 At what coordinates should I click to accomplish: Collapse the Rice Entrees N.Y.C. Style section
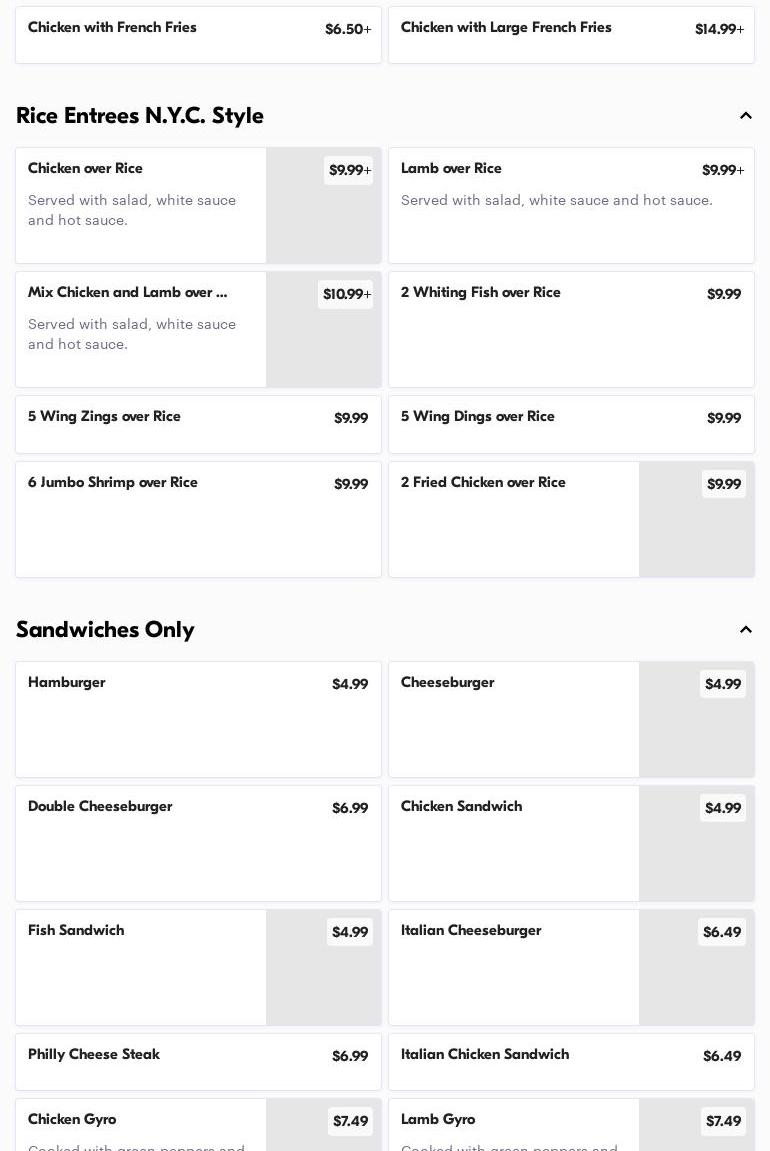click(745, 116)
